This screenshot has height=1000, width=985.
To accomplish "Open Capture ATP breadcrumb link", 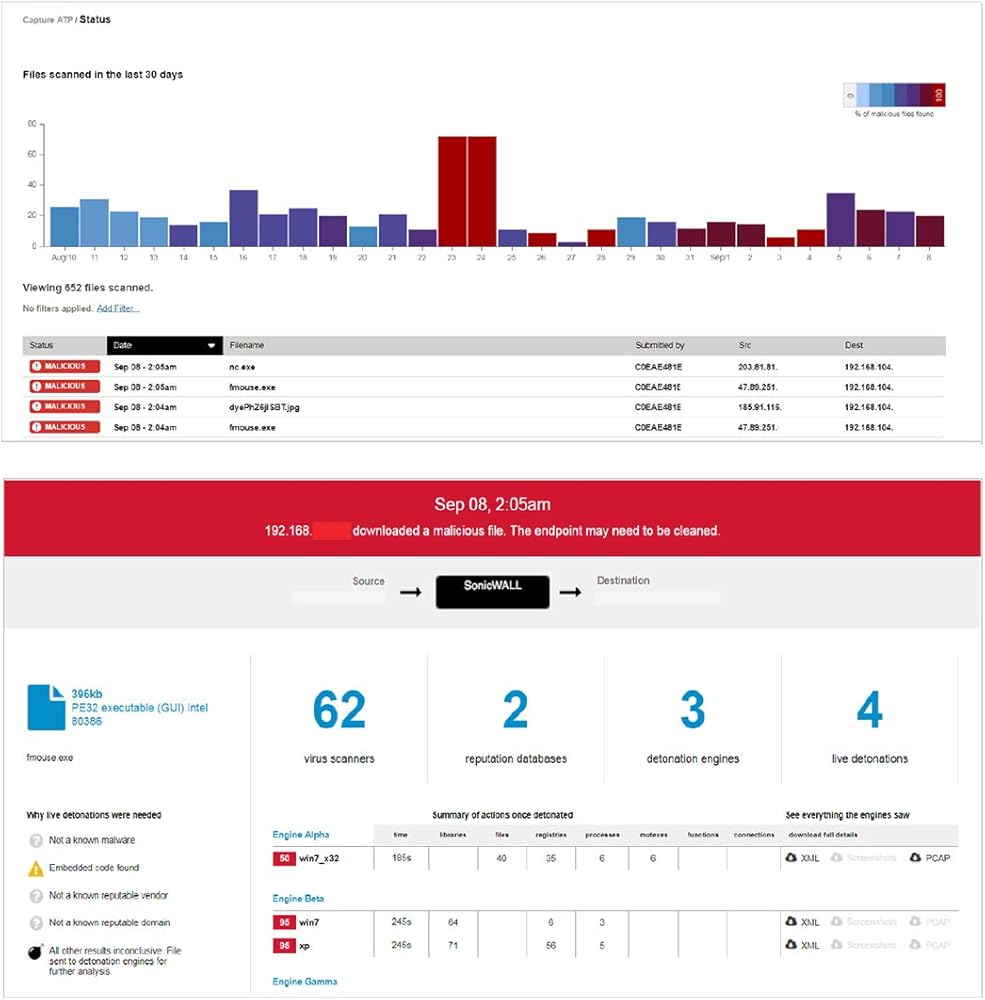I will 47,20.
